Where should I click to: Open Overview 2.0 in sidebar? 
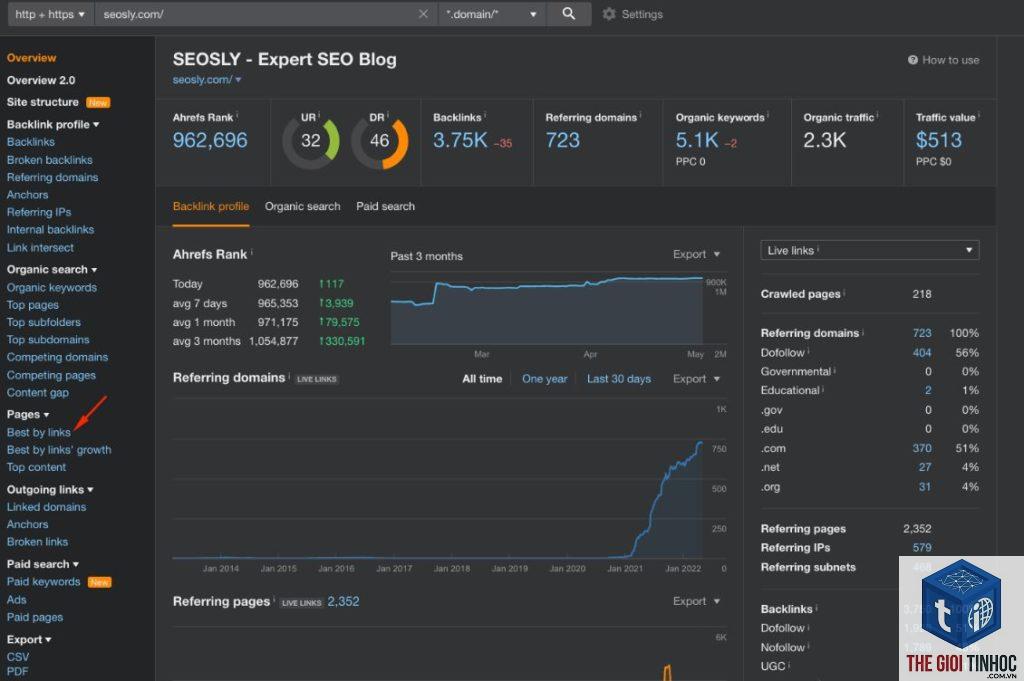coord(40,80)
